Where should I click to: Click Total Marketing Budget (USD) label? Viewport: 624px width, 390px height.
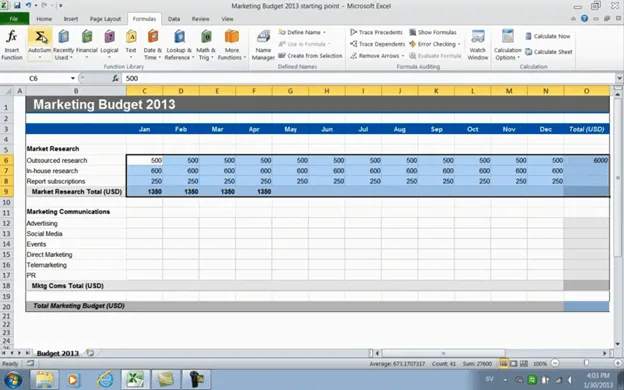pyautogui.click(x=78, y=306)
